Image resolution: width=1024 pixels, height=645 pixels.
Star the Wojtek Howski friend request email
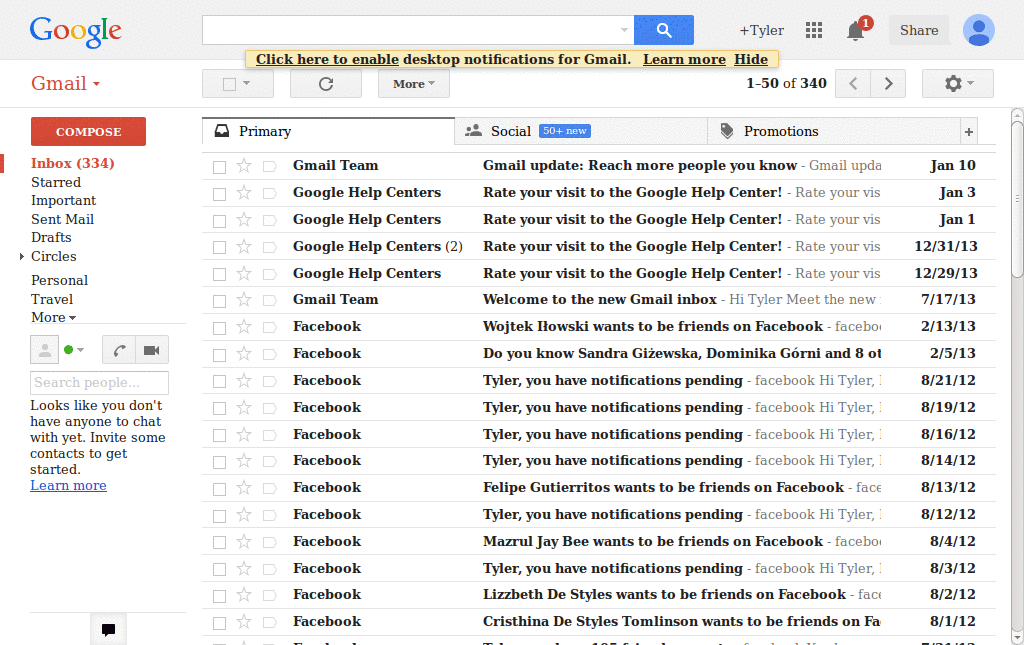tap(244, 326)
